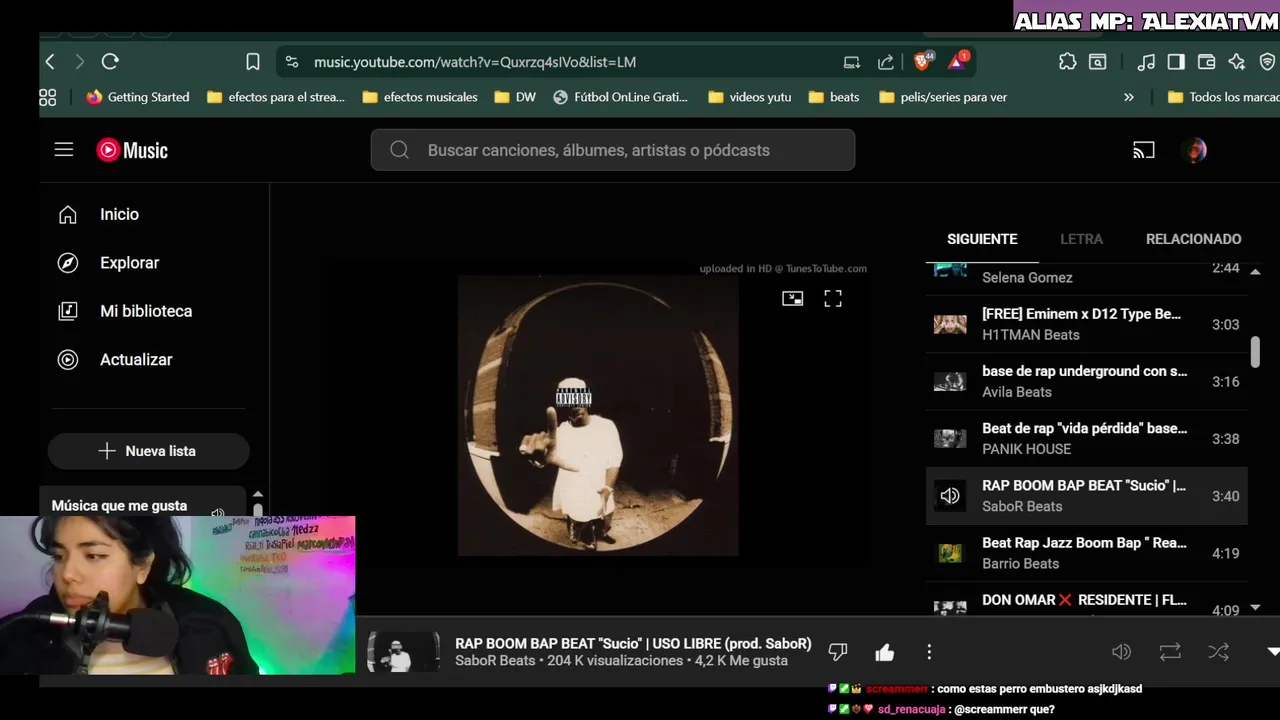Bookmark this page with the bookmark icon
Viewport: 1280px width, 720px height.
coord(253,62)
